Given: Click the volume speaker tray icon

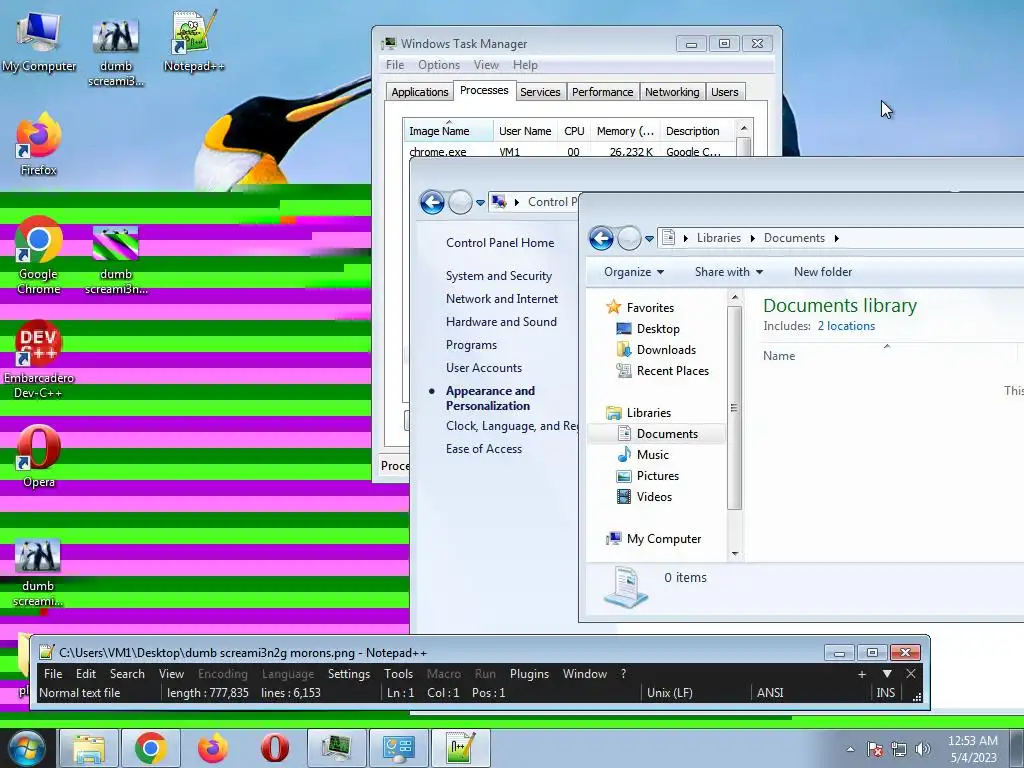Looking at the screenshot, I should [923, 749].
